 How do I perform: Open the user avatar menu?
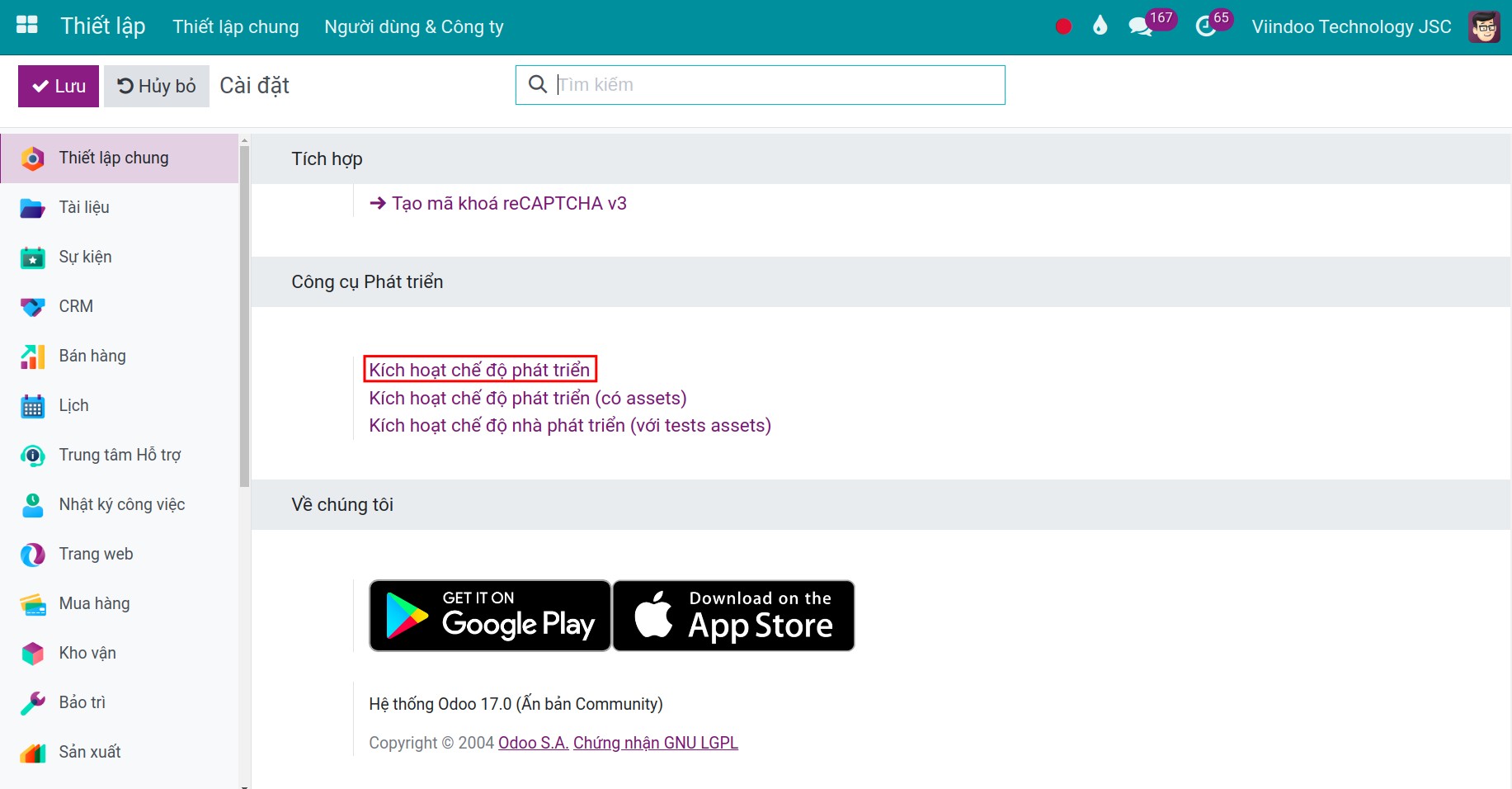pos(1484,26)
